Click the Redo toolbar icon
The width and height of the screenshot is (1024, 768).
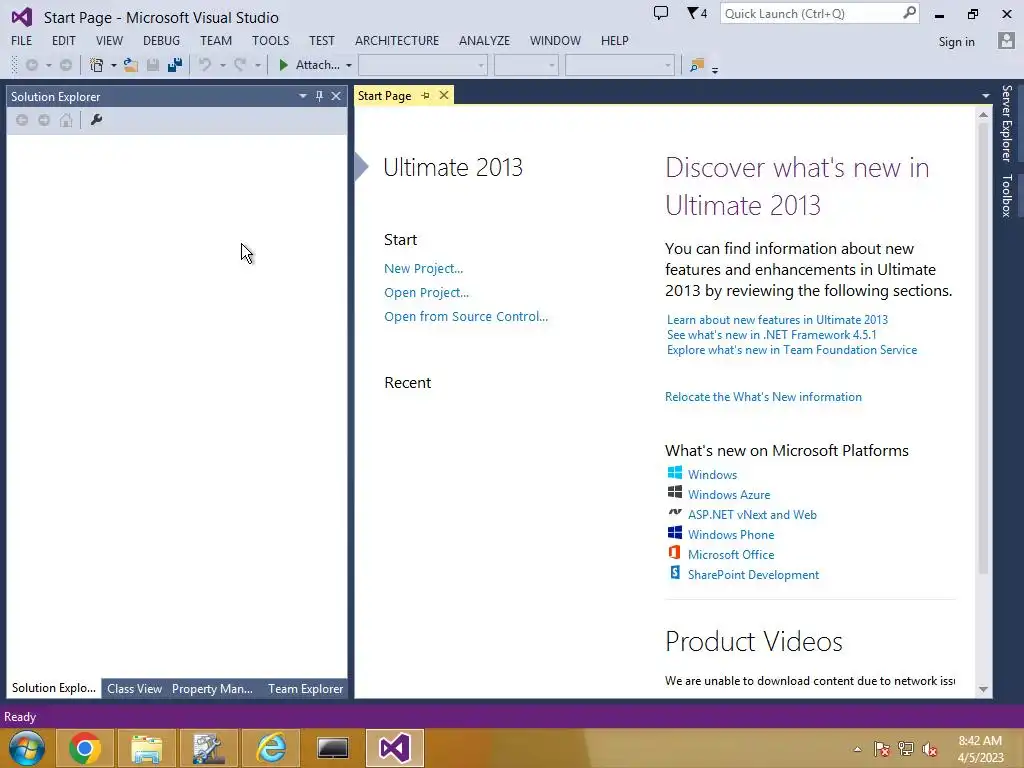(x=240, y=65)
